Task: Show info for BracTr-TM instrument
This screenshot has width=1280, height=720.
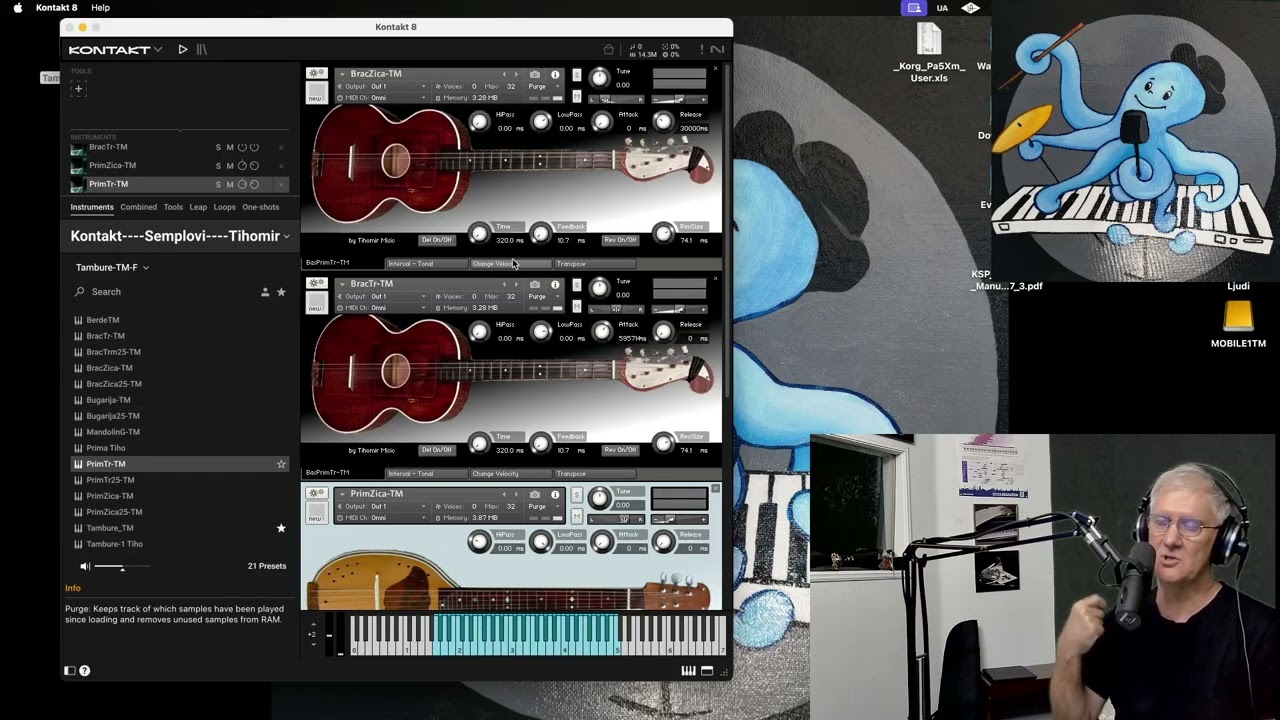Action: pyautogui.click(x=555, y=284)
